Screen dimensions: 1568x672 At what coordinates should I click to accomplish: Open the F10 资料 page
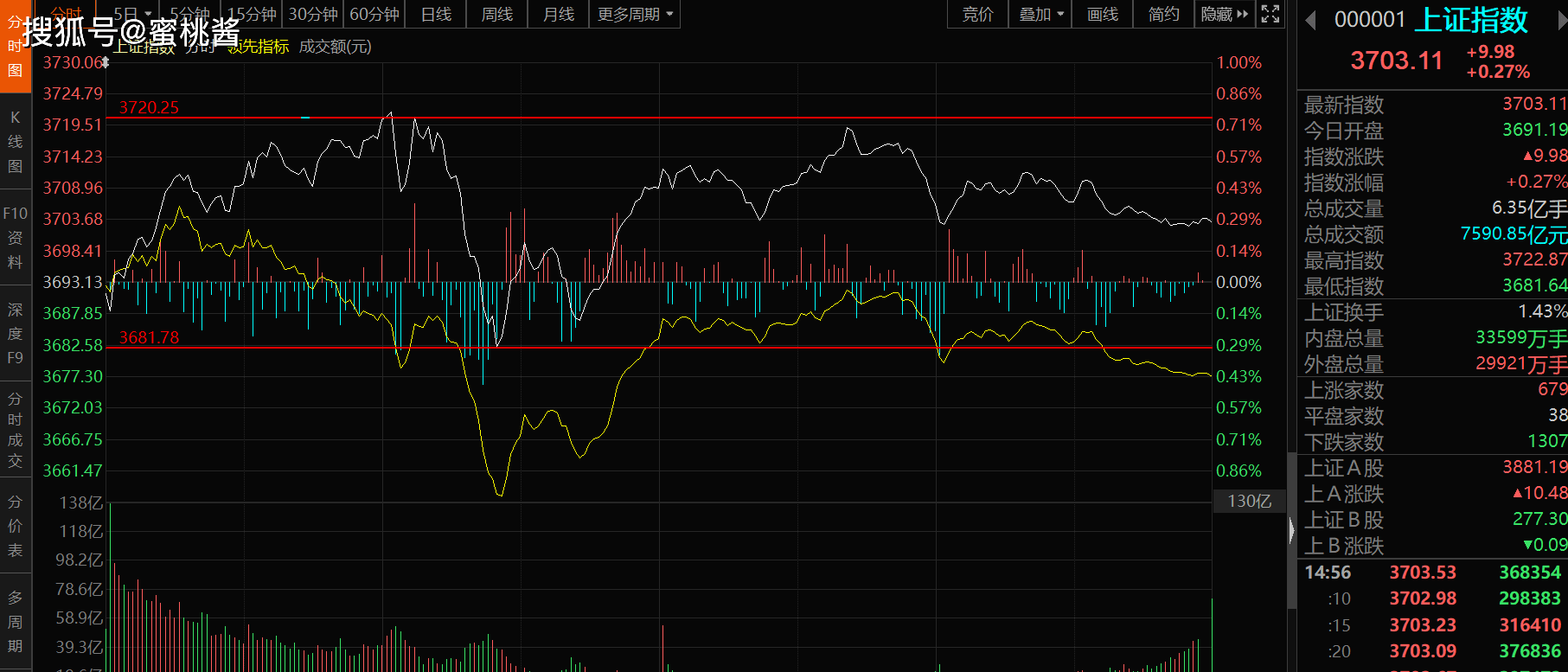15,238
